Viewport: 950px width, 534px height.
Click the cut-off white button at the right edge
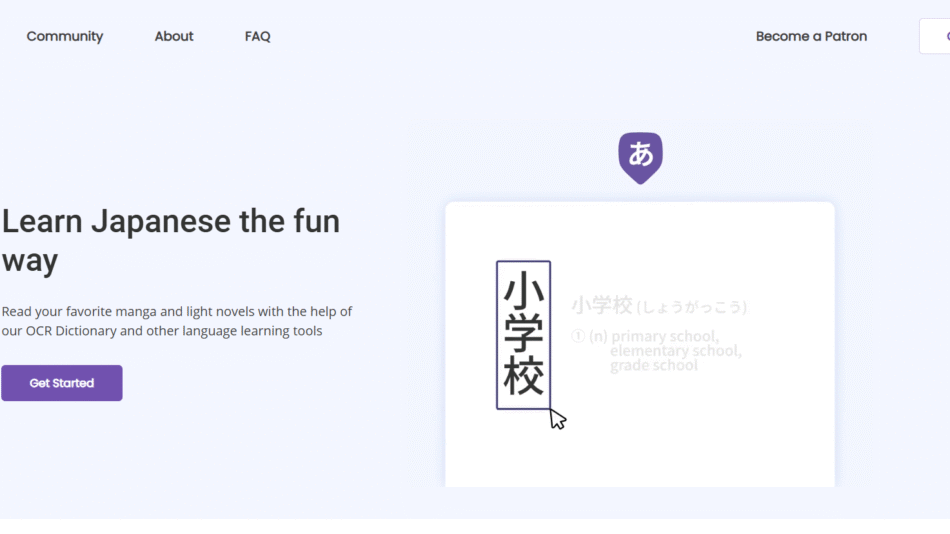pyautogui.click(x=935, y=36)
